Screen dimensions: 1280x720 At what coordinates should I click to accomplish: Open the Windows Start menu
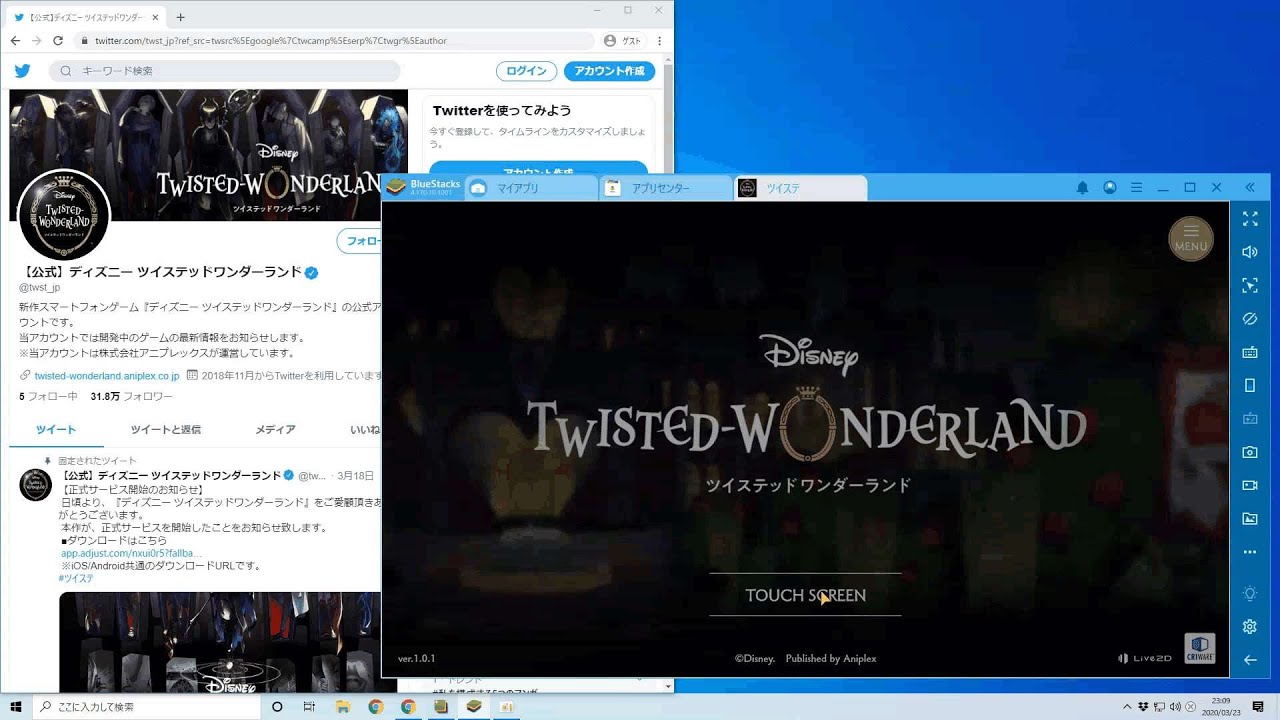click(16, 707)
